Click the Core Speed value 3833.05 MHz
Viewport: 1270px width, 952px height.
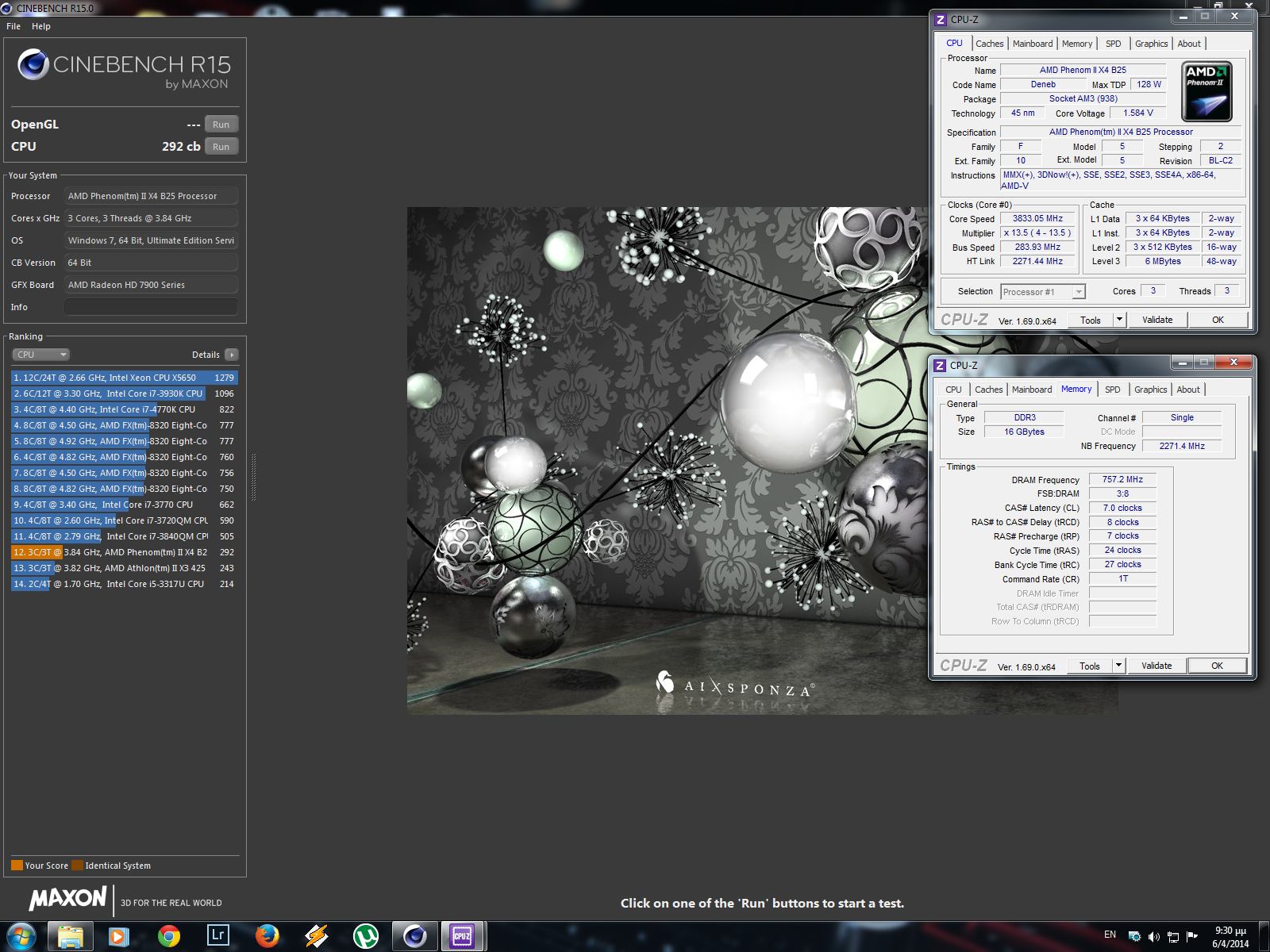tap(1037, 218)
